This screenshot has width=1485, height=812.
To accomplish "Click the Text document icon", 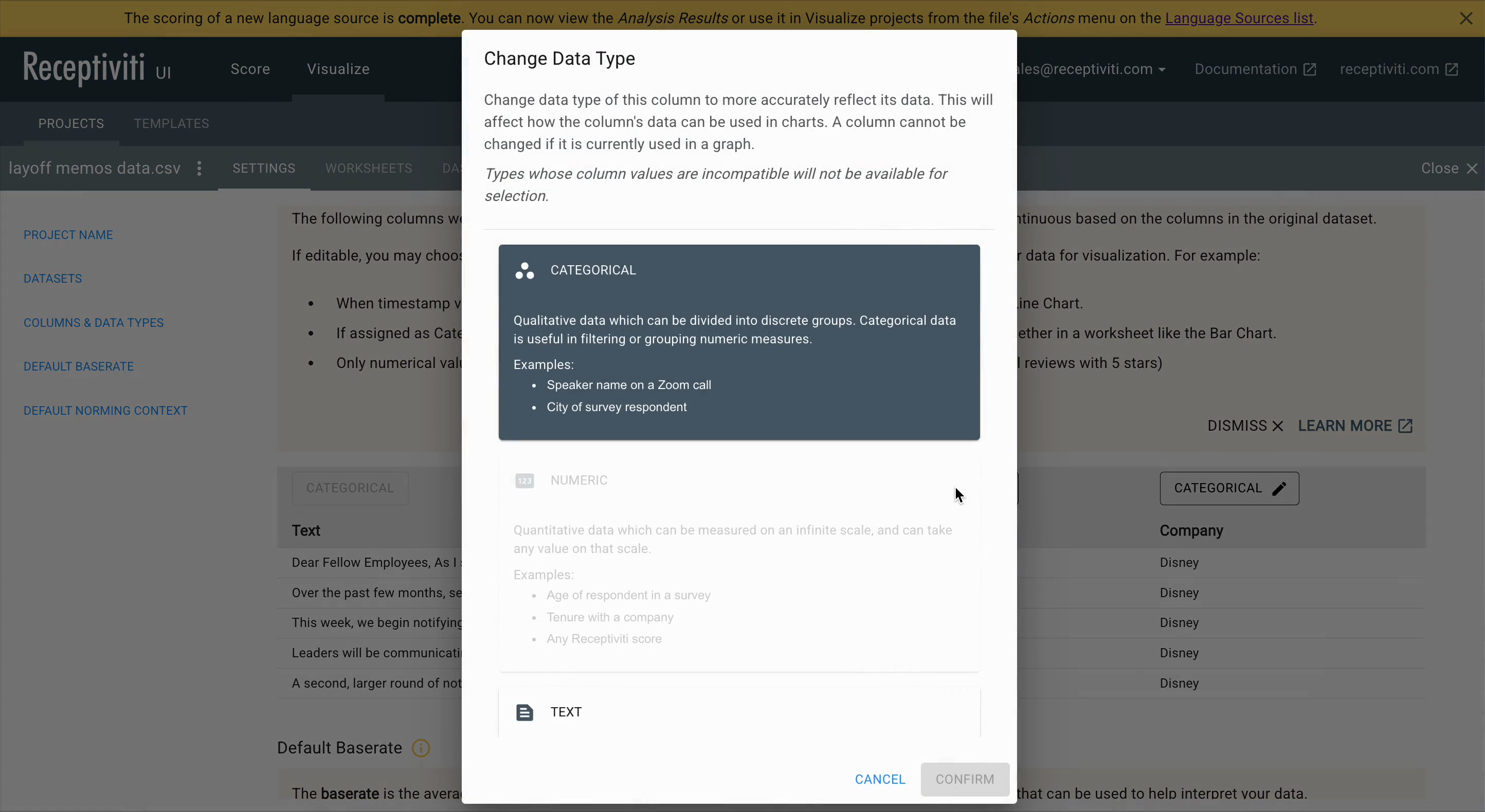I will (x=524, y=712).
